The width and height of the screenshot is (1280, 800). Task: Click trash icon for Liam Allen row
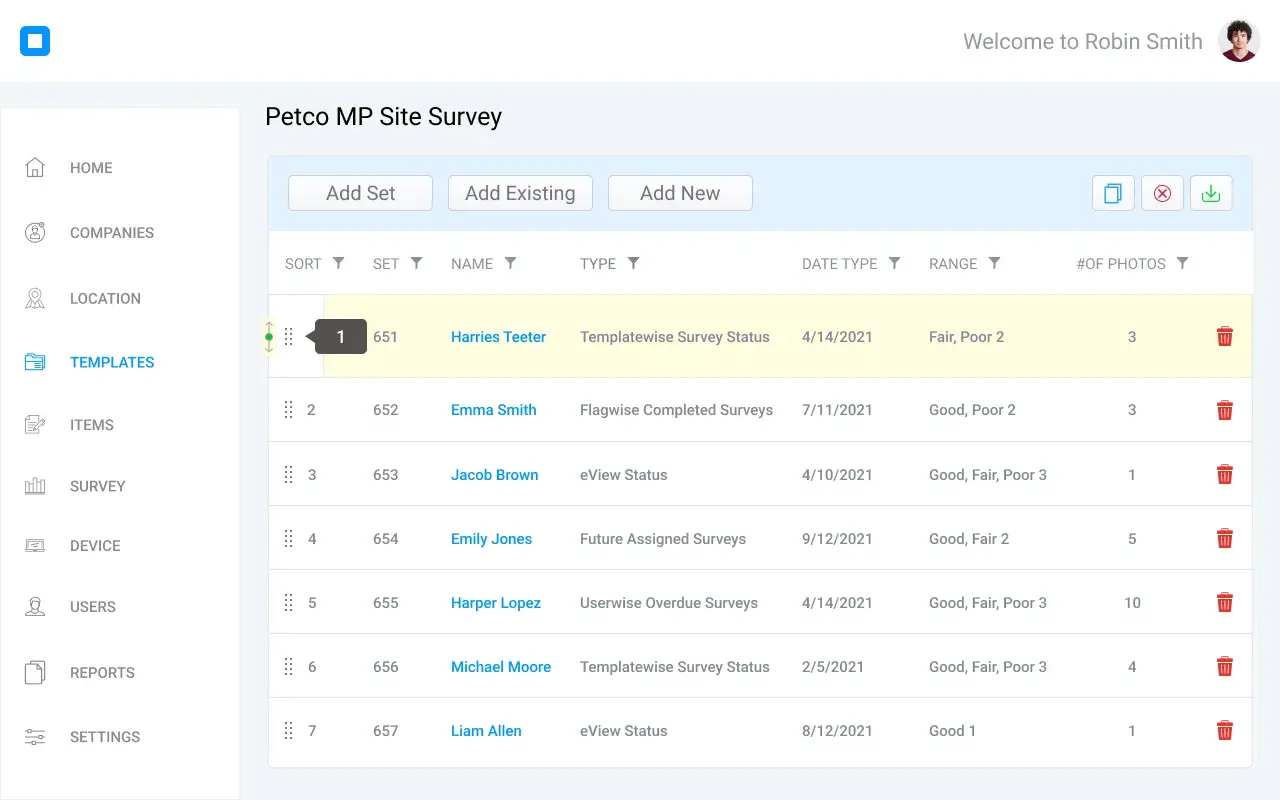tap(1224, 731)
